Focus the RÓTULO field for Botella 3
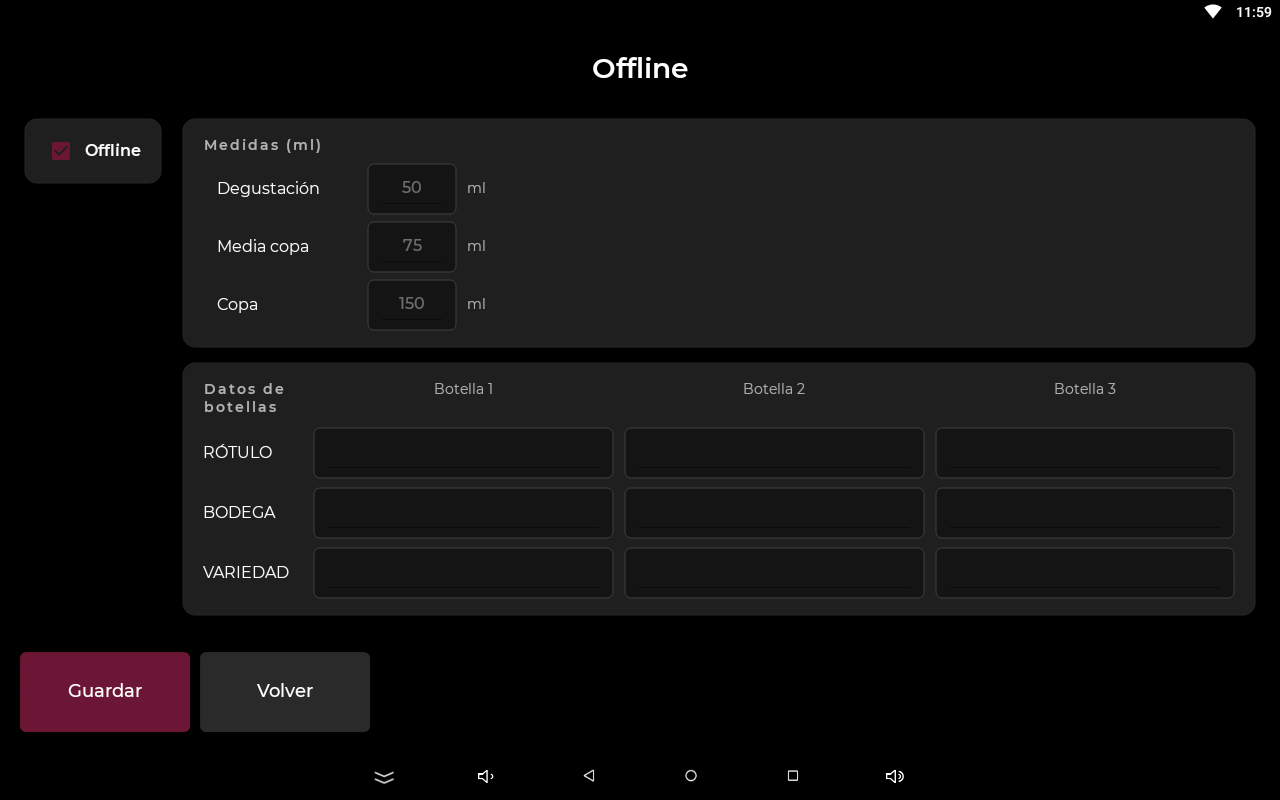Viewport: 1280px width, 800px height. 1085,453
